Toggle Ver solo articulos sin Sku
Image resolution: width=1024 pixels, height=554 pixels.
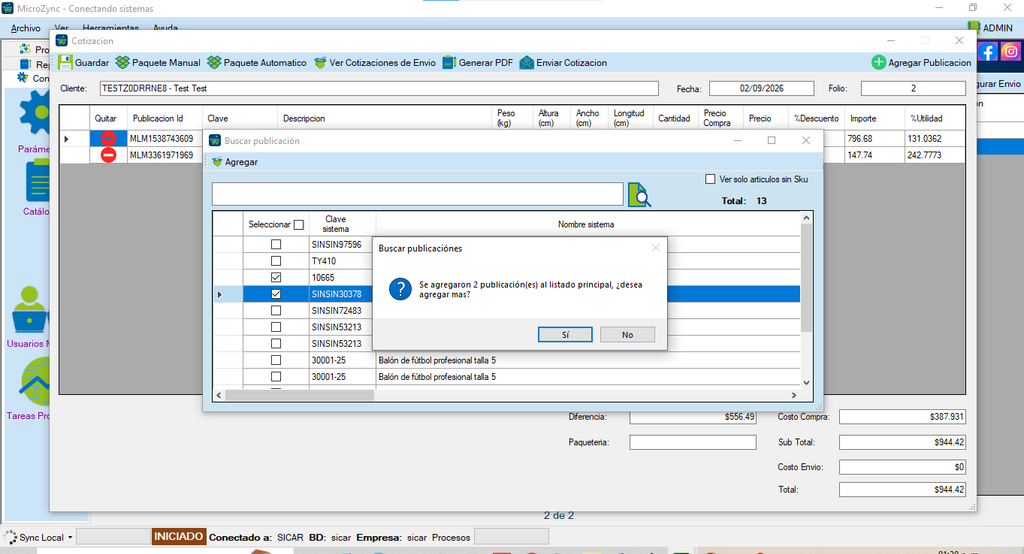pos(710,179)
